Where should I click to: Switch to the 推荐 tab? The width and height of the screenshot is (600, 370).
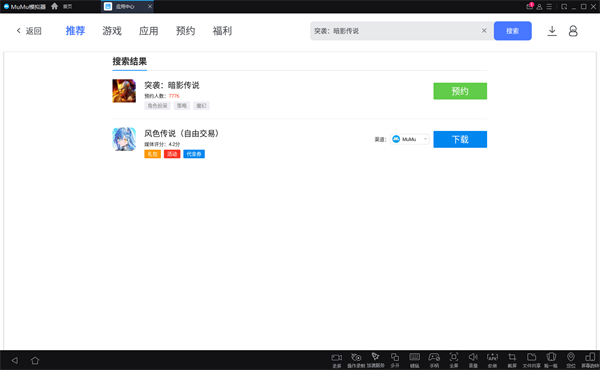pos(75,31)
